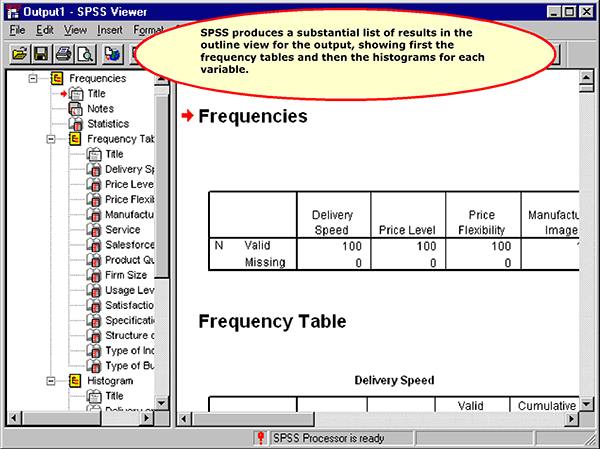Click the Cumulative column header
This screenshot has width=600, height=449.
point(546,406)
